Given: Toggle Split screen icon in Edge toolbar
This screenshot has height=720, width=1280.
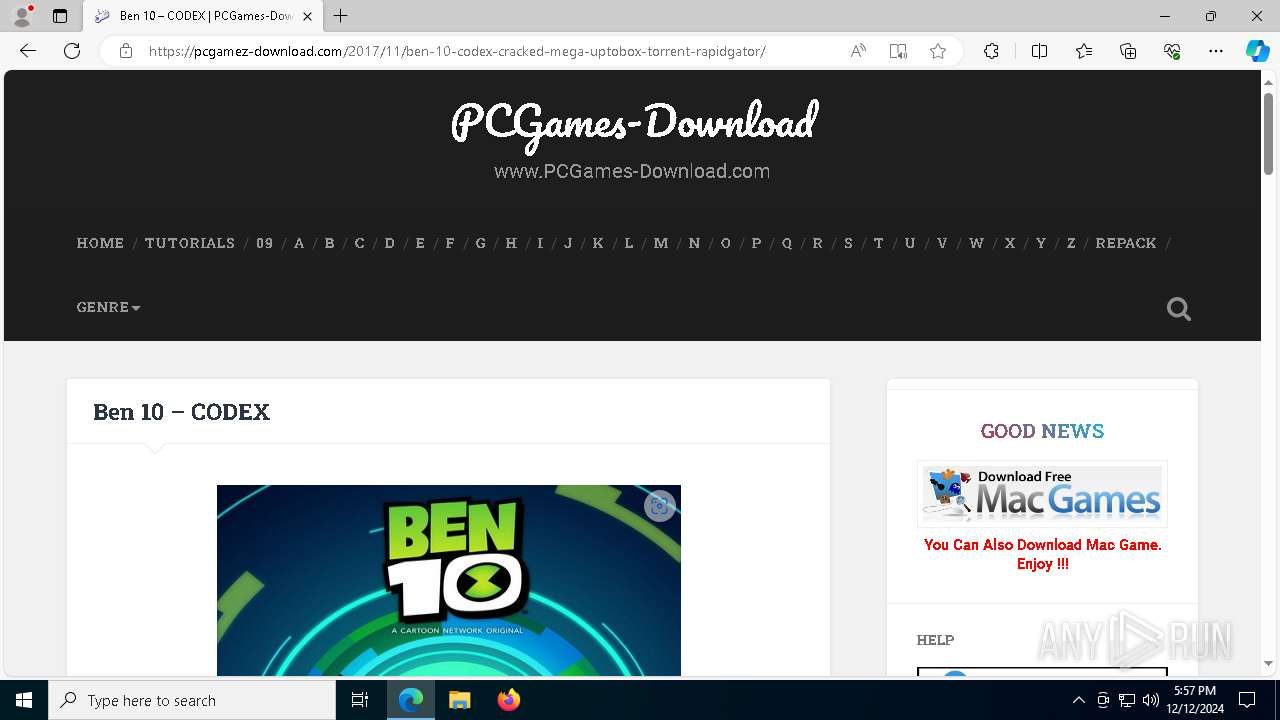Looking at the screenshot, I should 1039,51.
